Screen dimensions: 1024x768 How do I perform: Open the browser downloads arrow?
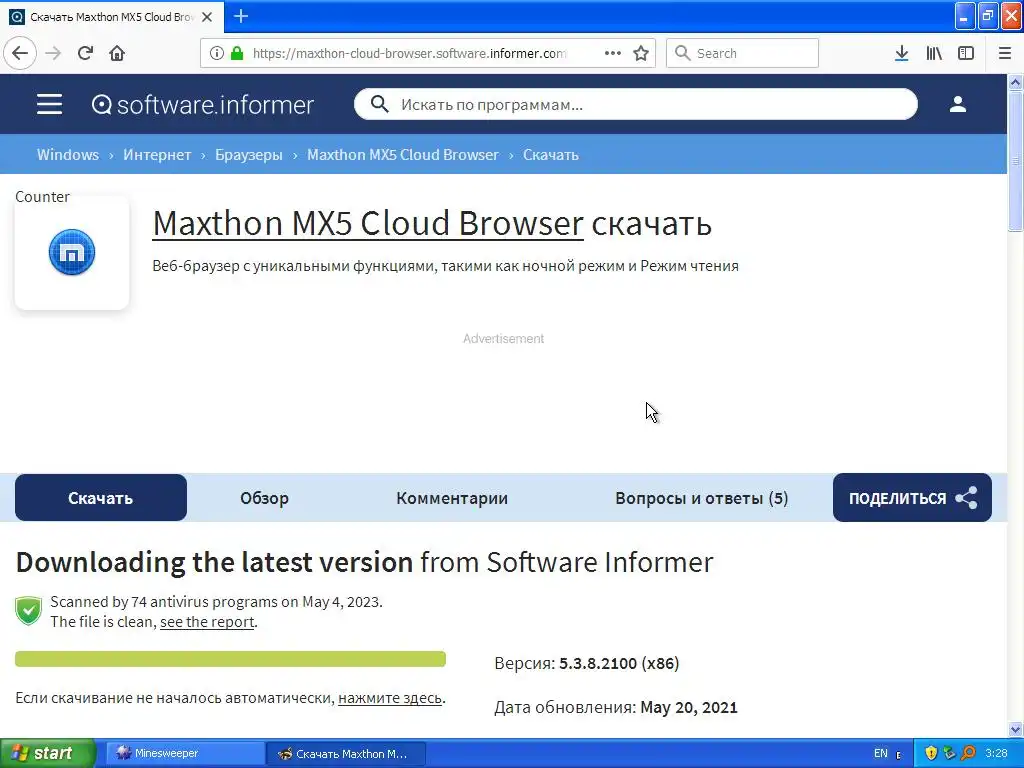point(902,53)
